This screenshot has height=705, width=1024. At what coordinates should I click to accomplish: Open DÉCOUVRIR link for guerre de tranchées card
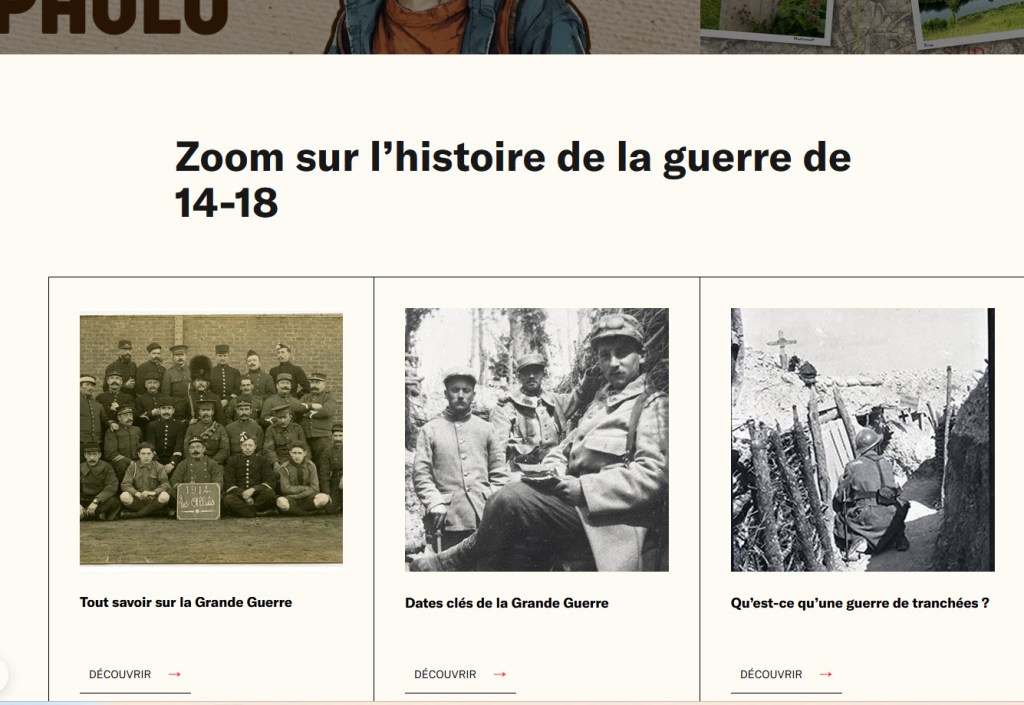[786, 675]
